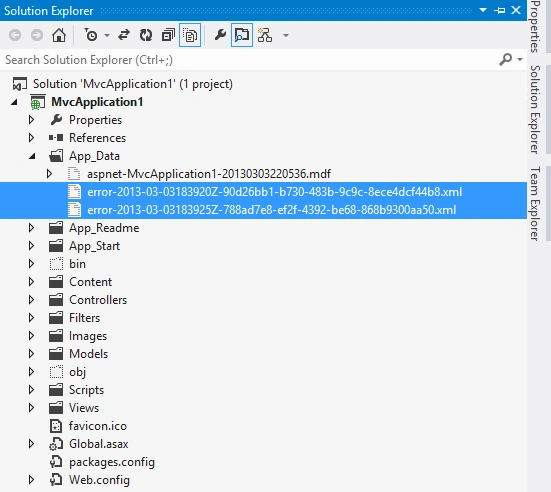
Task: Click the Back navigation arrow in toolbar
Action: [x=15, y=35]
